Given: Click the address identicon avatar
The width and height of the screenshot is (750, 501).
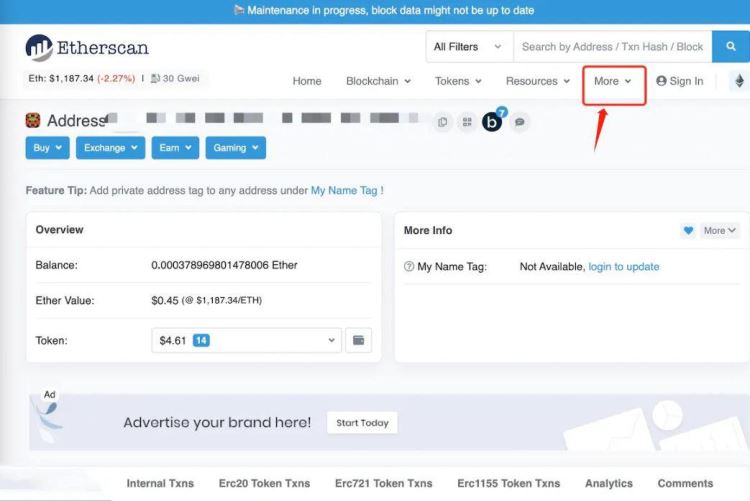Looking at the screenshot, I should tap(34, 121).
